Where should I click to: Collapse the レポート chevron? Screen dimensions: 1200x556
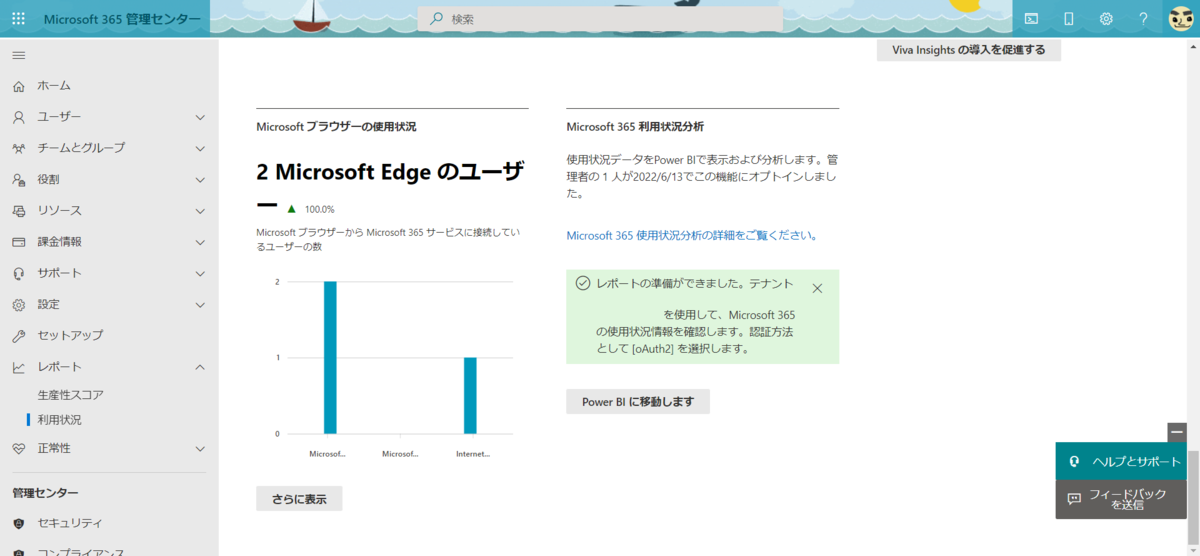(x=200, y=367)
